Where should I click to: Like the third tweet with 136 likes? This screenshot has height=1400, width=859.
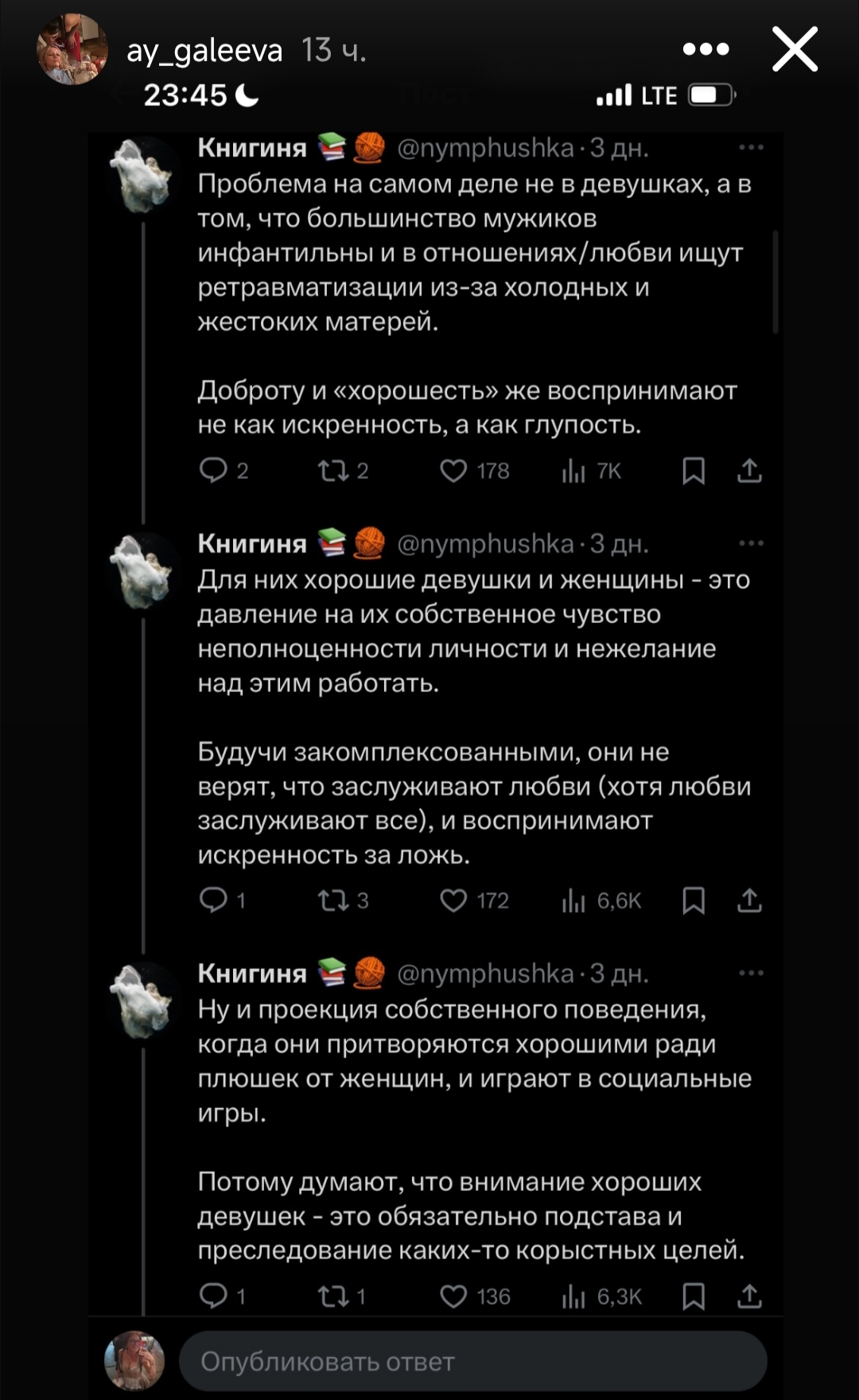coord(475,1297)
